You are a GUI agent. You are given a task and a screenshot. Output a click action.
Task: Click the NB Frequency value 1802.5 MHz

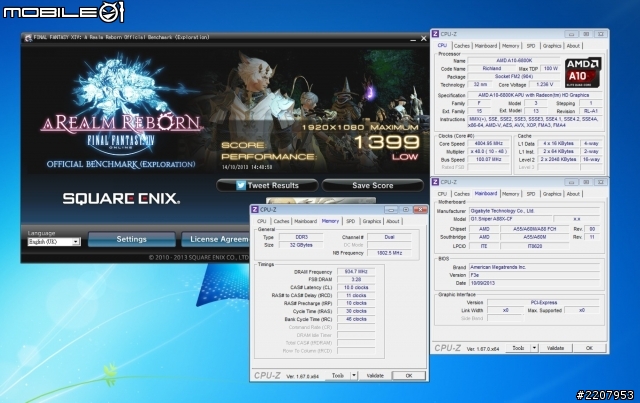[389, 253]
